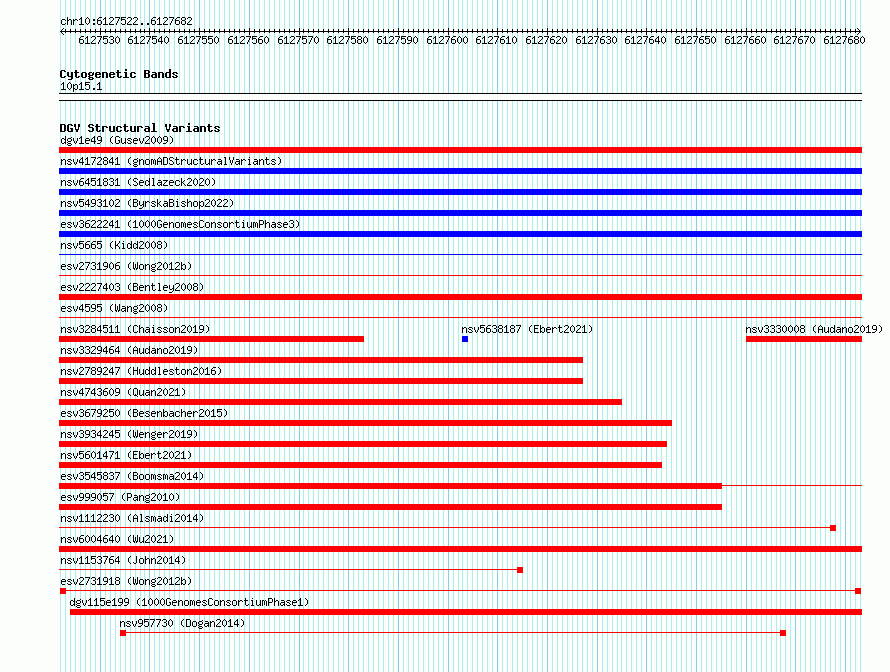Click the small blue nsv5638187 variant marker
The width and height of the screenshot is (890, 672).
[x=465, y=339]
